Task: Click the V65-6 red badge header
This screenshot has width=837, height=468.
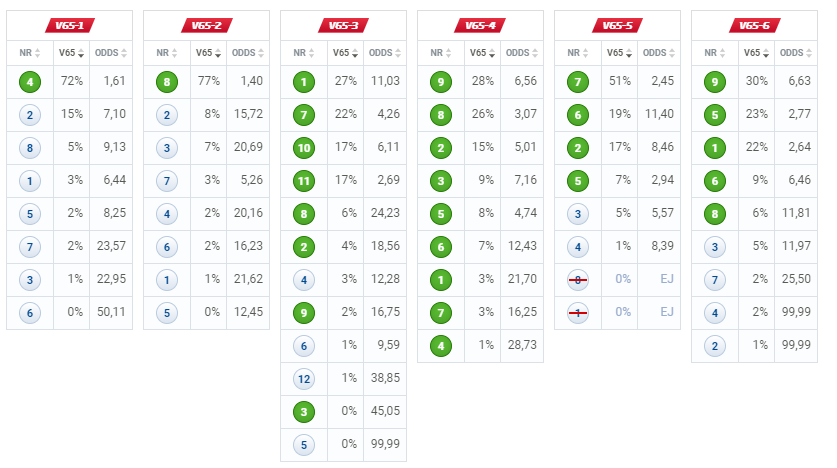Action: pos(754,26)
